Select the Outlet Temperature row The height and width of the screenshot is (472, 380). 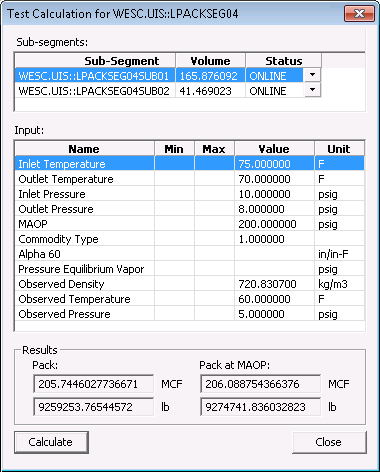pos(190,179)
